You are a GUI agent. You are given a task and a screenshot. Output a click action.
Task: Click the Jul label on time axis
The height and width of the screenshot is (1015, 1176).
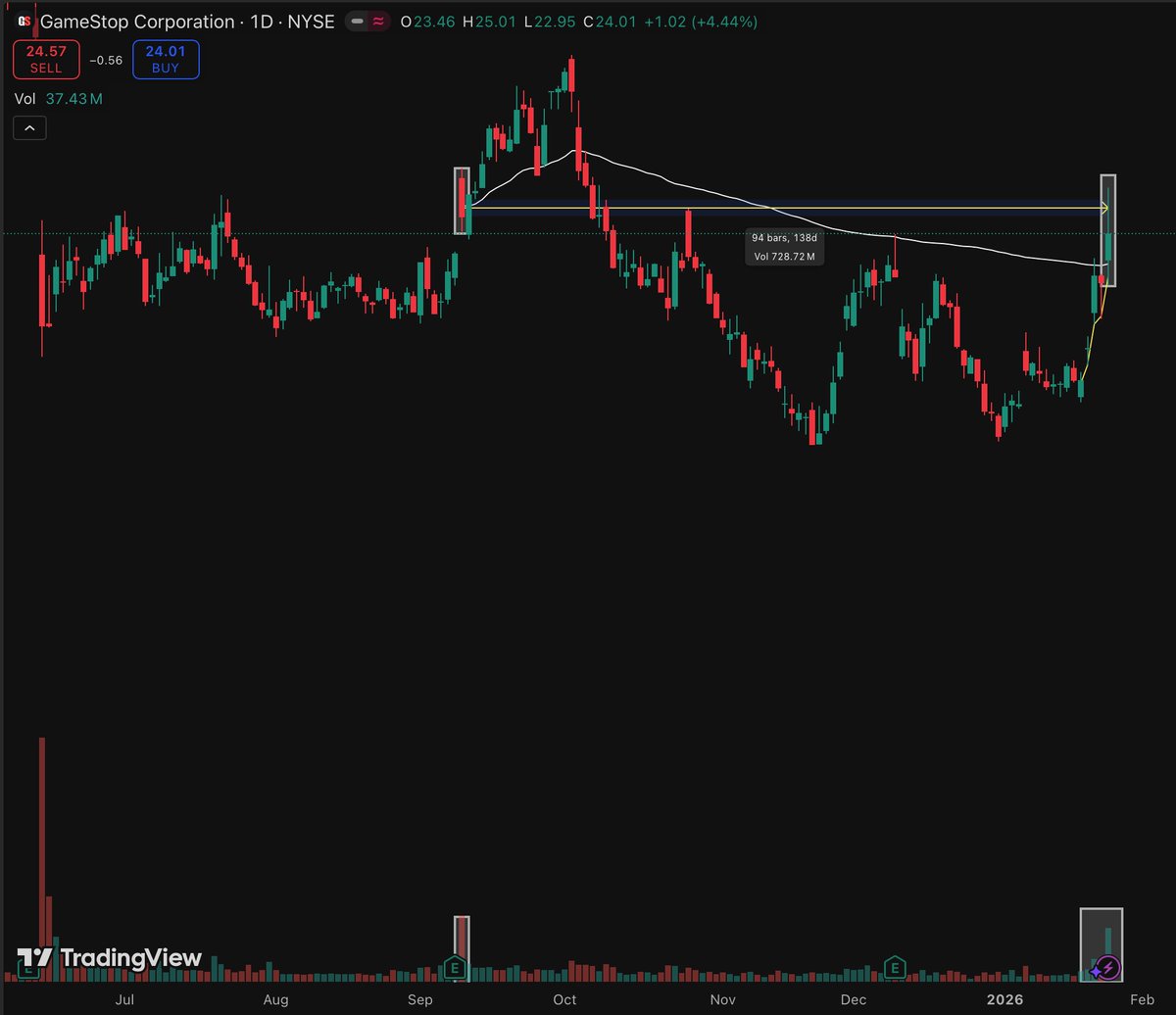[124, 999]
